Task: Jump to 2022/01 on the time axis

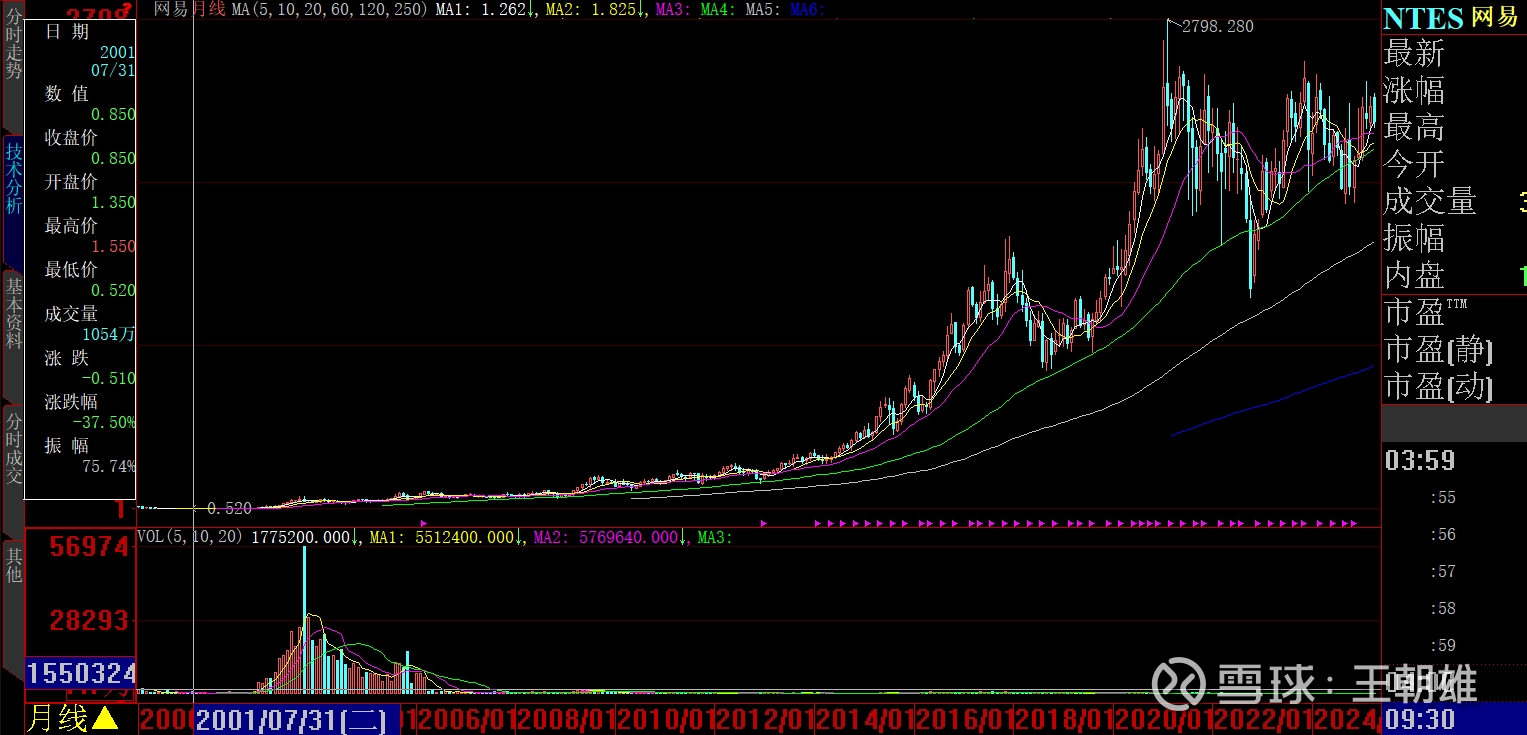Action: click(1263, 719)
